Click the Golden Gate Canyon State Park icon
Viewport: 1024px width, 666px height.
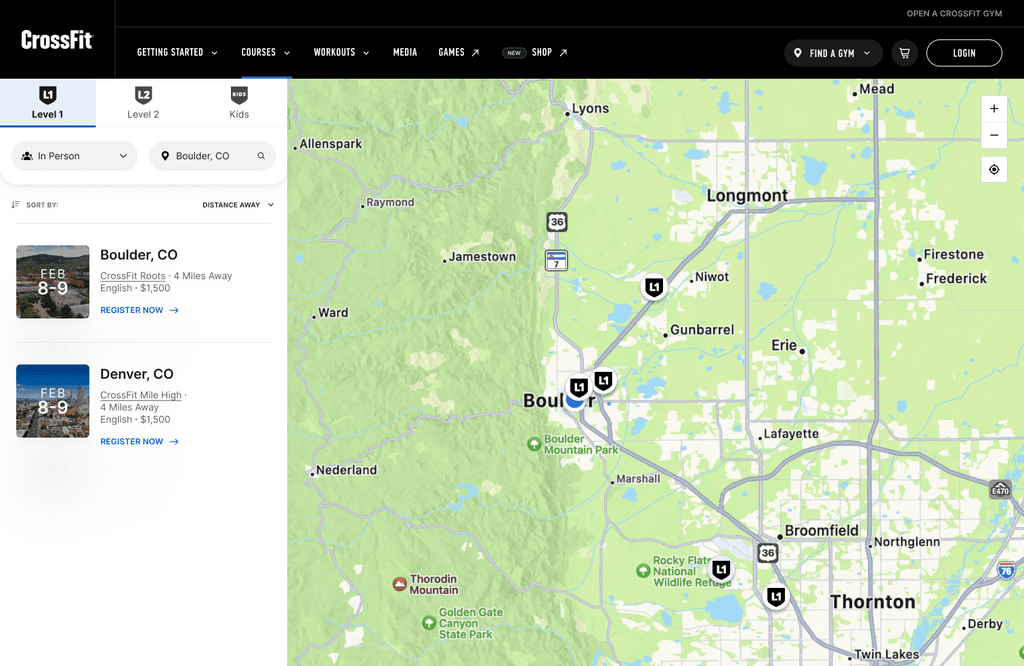point(429,623)
